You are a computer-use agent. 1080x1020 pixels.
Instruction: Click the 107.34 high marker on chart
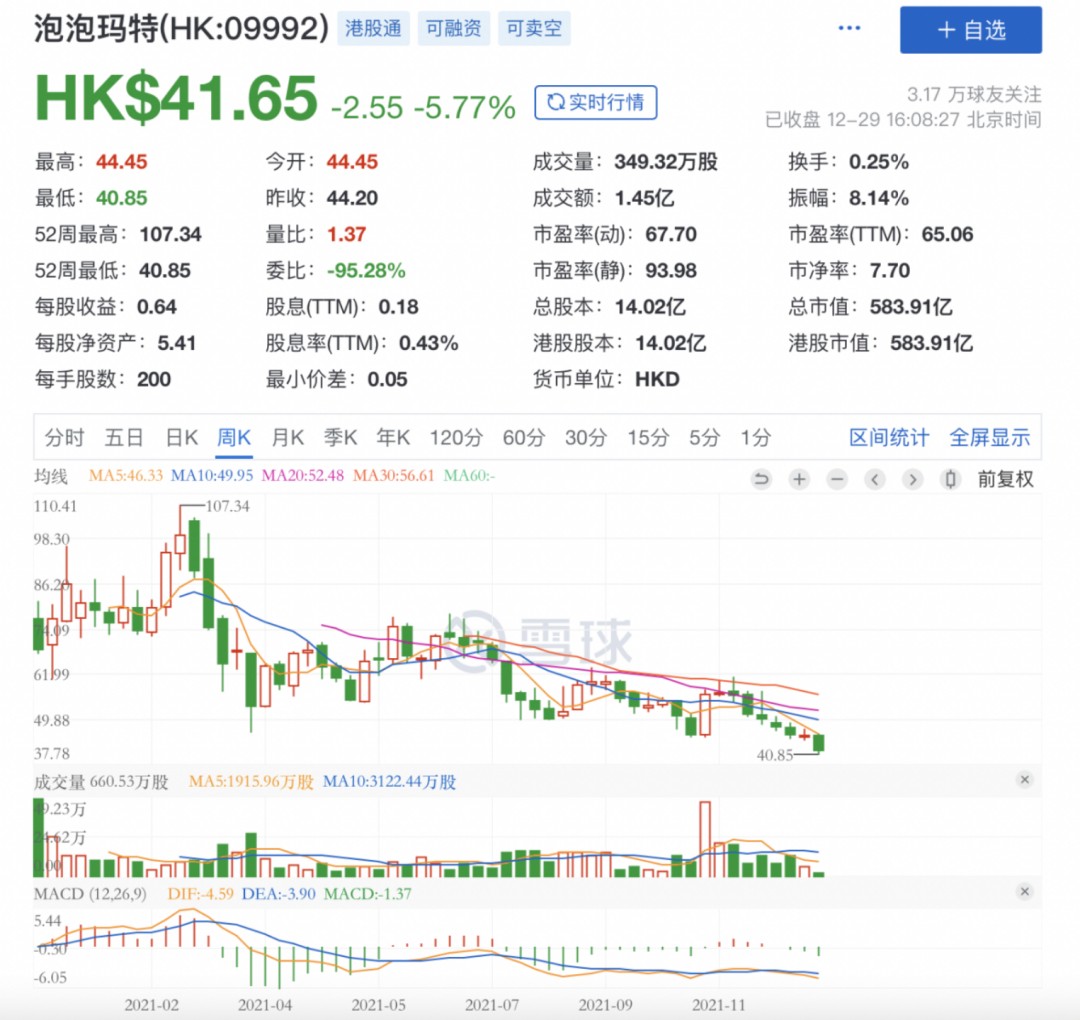(227, 506)
